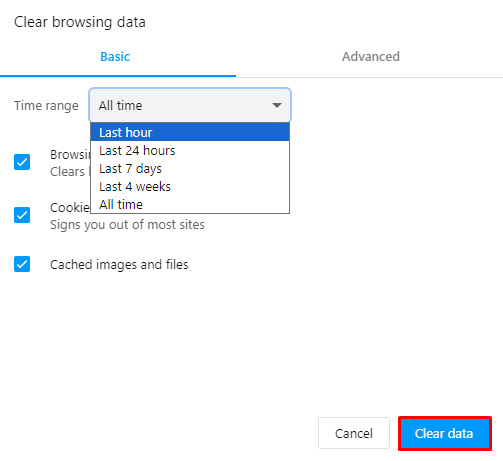Click the Cancel button

click(x=354, y=433)
